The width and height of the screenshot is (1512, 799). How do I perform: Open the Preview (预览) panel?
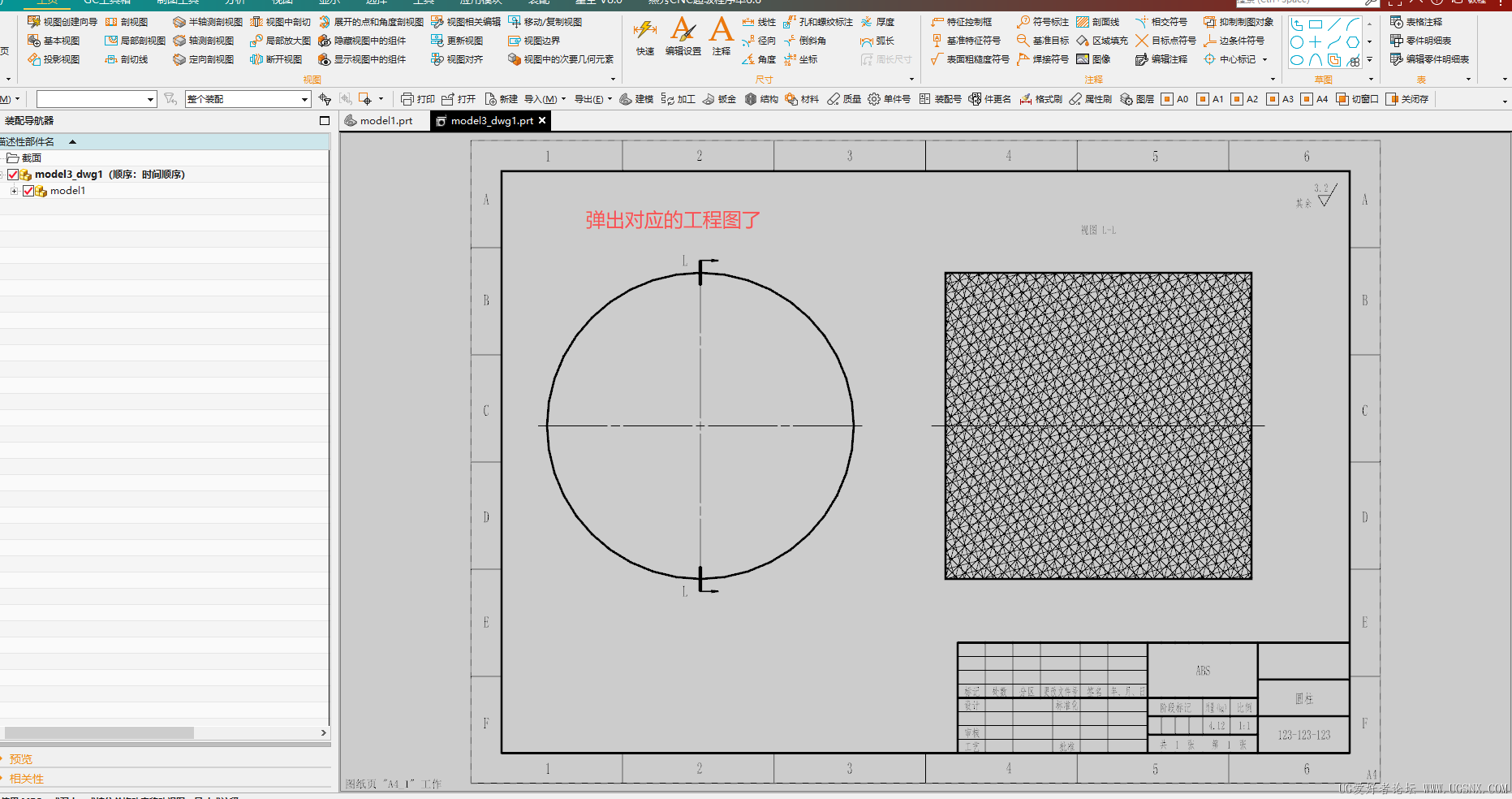(21, 759)
